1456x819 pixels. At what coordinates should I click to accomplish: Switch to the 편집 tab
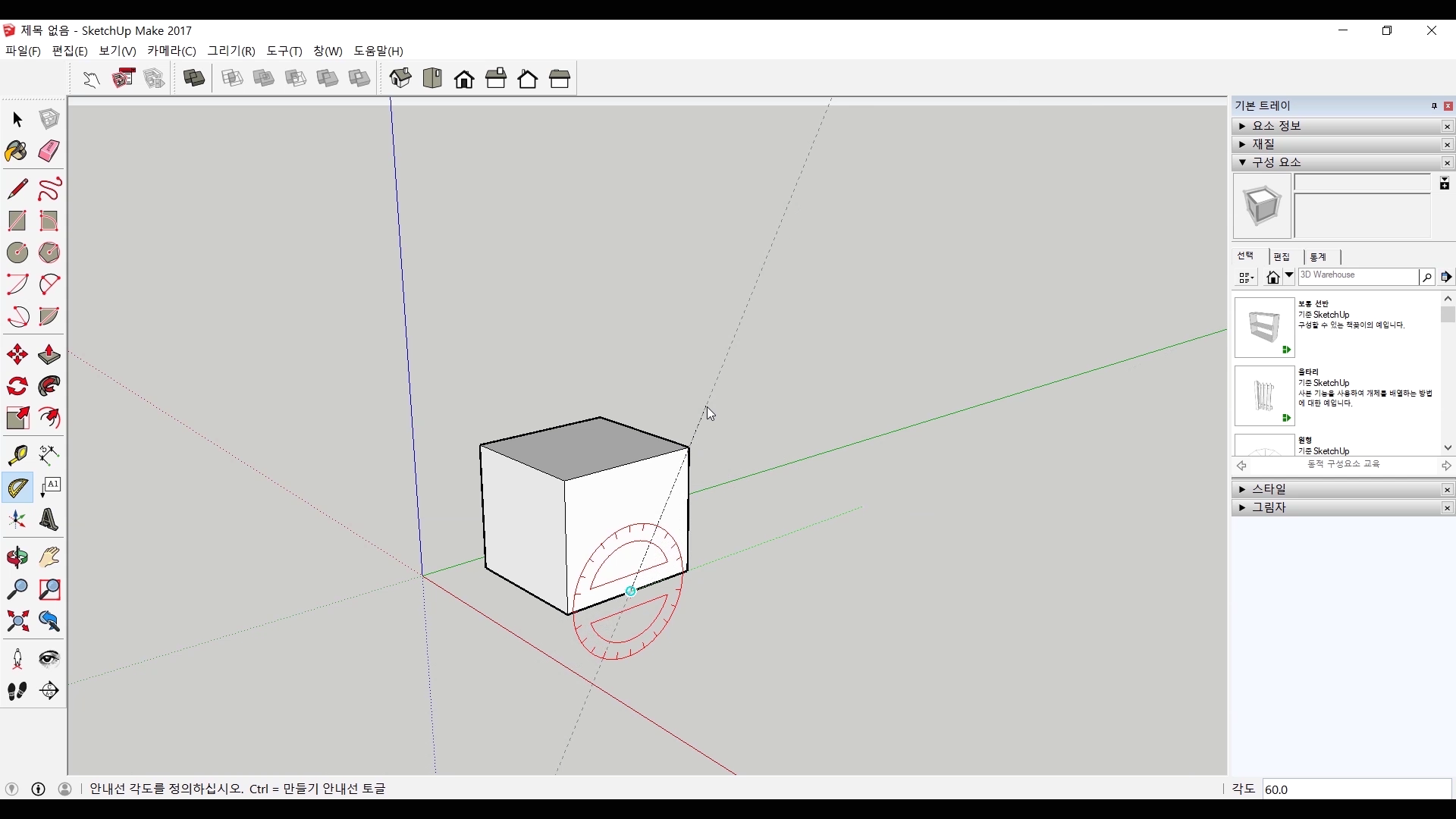click(x=1282, y=257)
